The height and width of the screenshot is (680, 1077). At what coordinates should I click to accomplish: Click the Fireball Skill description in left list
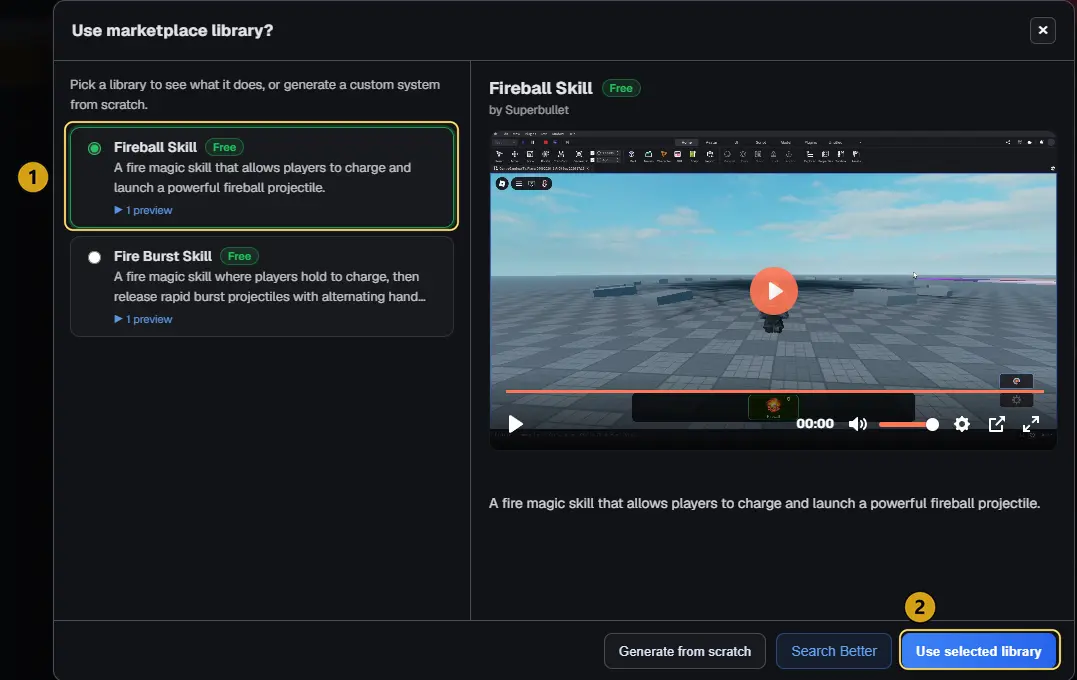262,178
